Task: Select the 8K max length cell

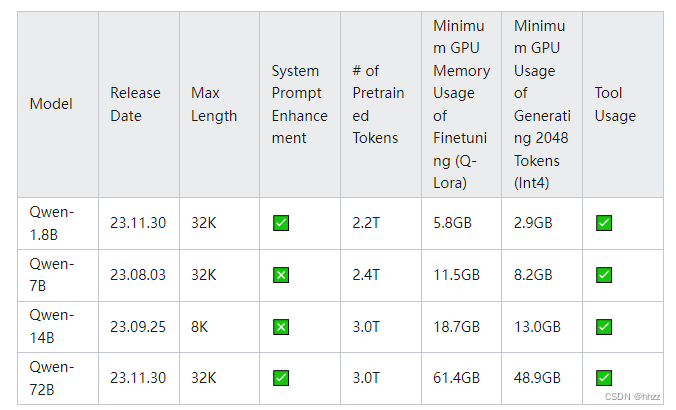Action: click(201, 327)
